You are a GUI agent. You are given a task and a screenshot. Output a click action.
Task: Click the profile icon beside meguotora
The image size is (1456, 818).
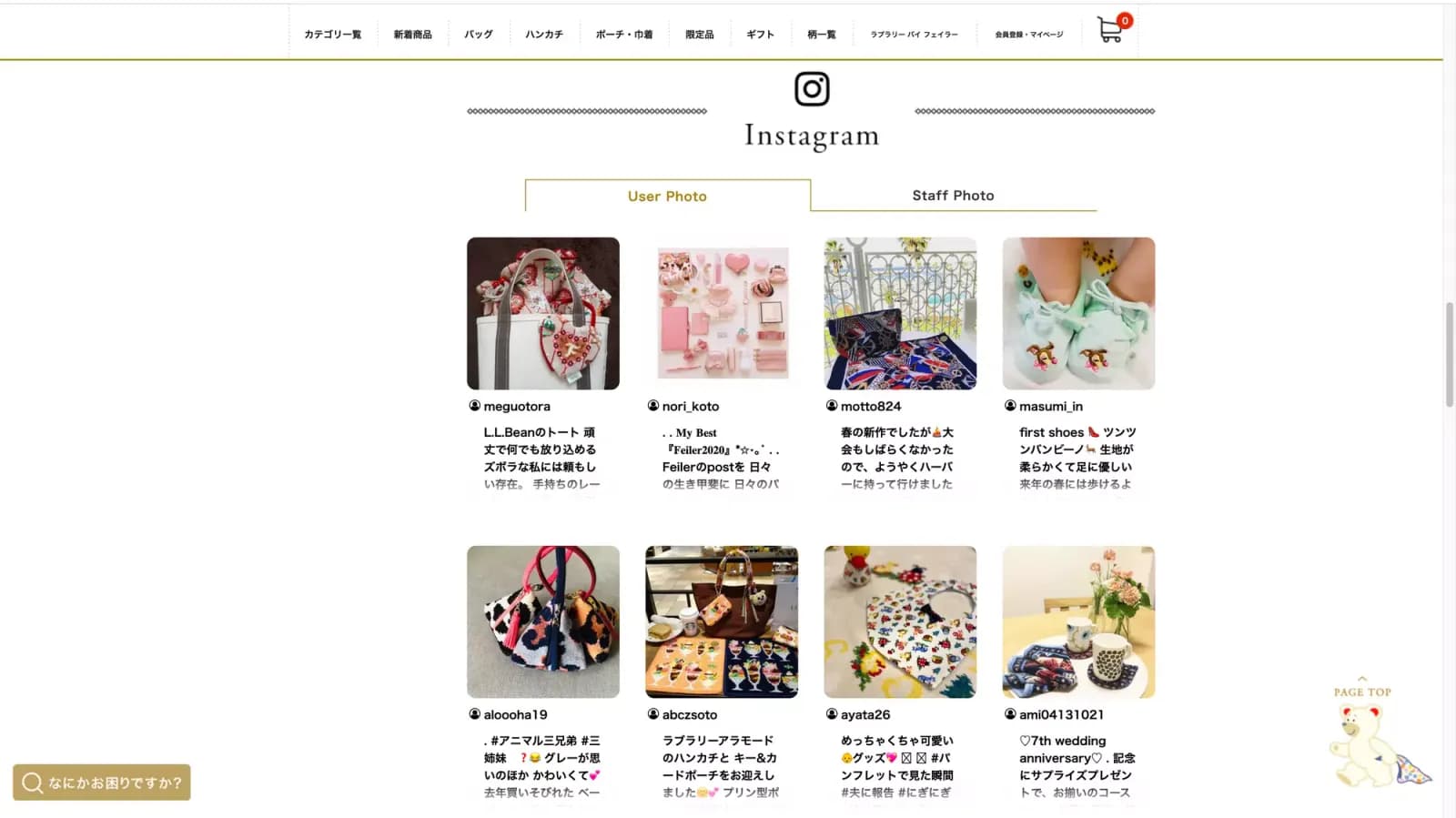(474, 406)
